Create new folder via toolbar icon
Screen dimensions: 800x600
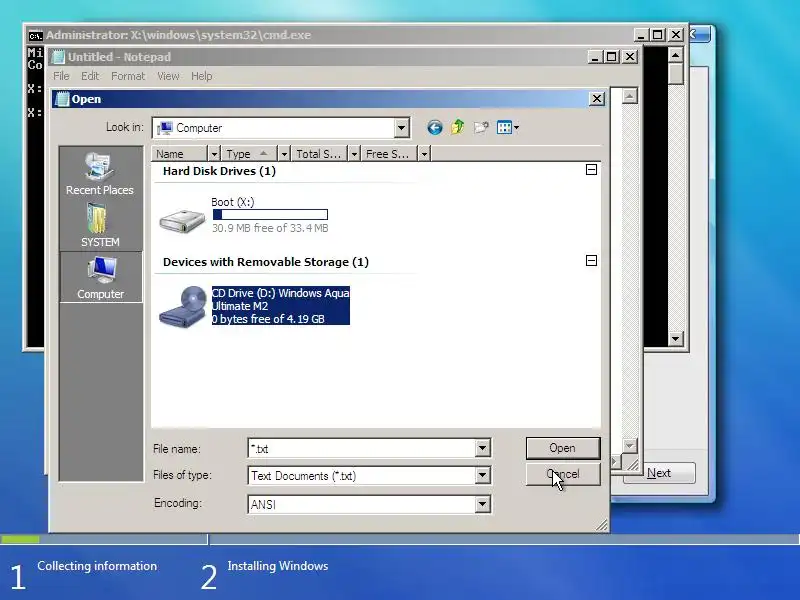click(x=481, y=127)
